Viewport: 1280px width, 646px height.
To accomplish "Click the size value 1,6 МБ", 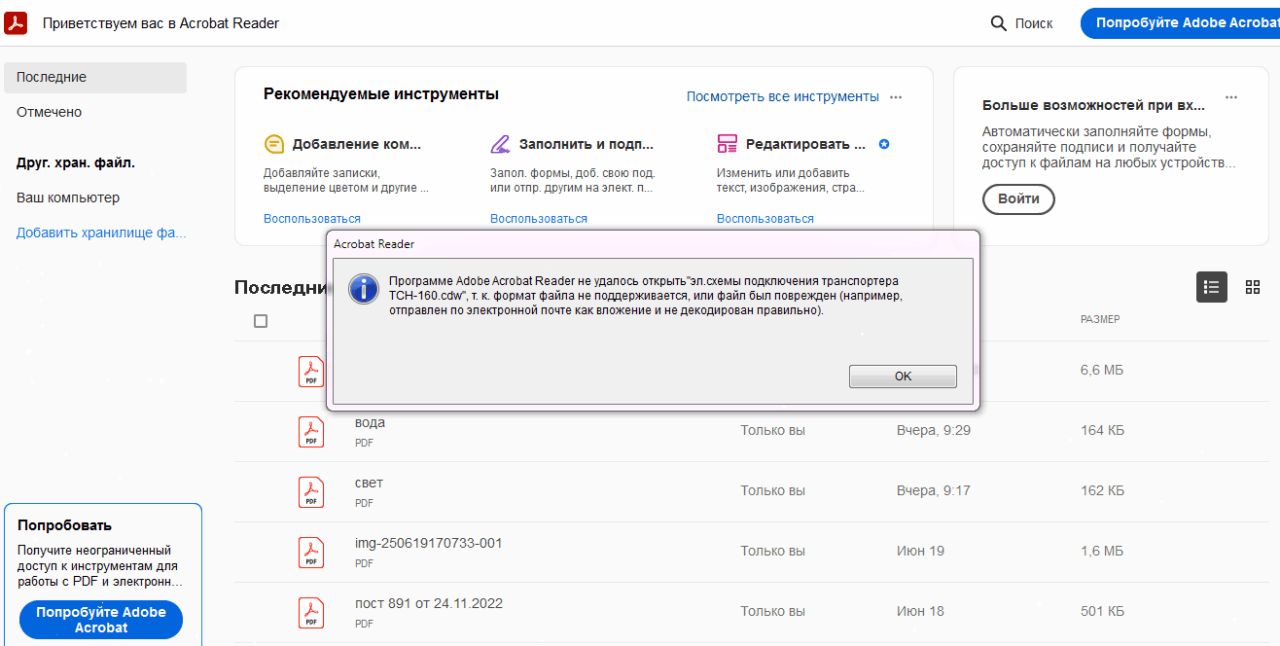I will (x=1102, y=550).
